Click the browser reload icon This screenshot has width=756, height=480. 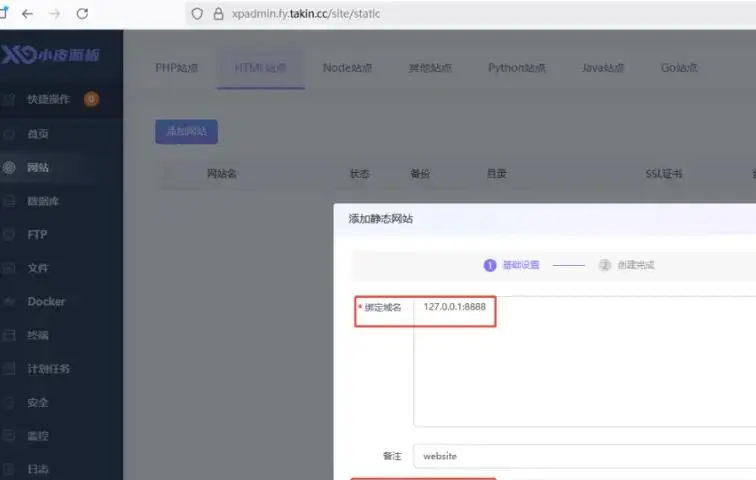82,14
